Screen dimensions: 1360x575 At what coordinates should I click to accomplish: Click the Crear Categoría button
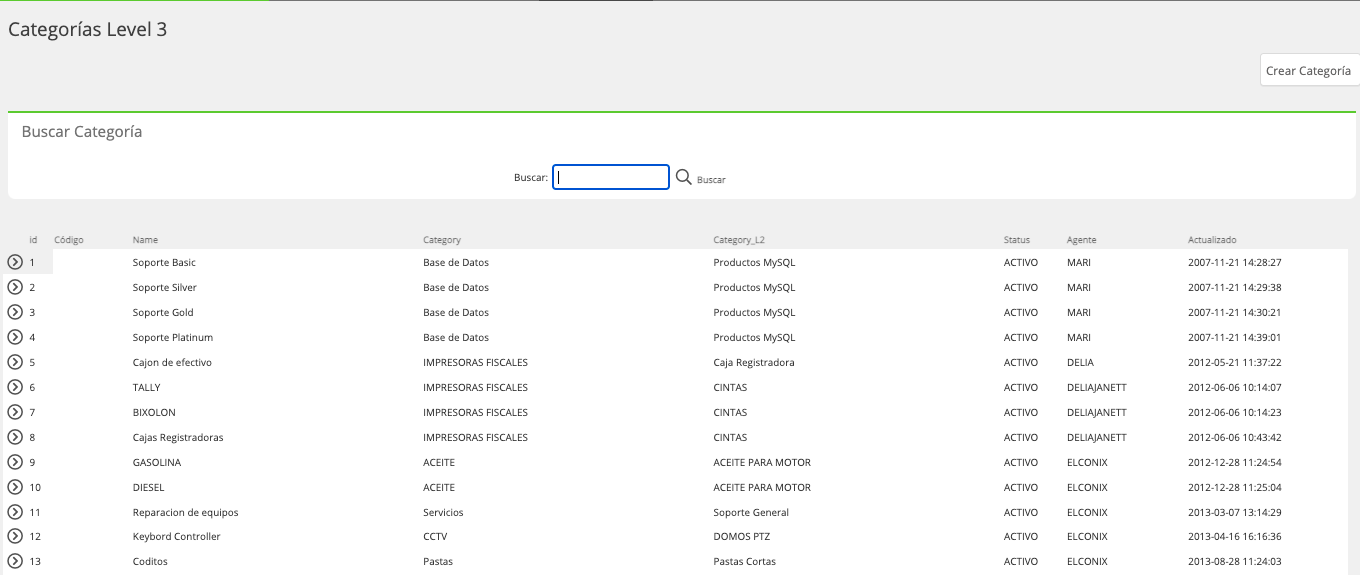tap(1309, 70)
